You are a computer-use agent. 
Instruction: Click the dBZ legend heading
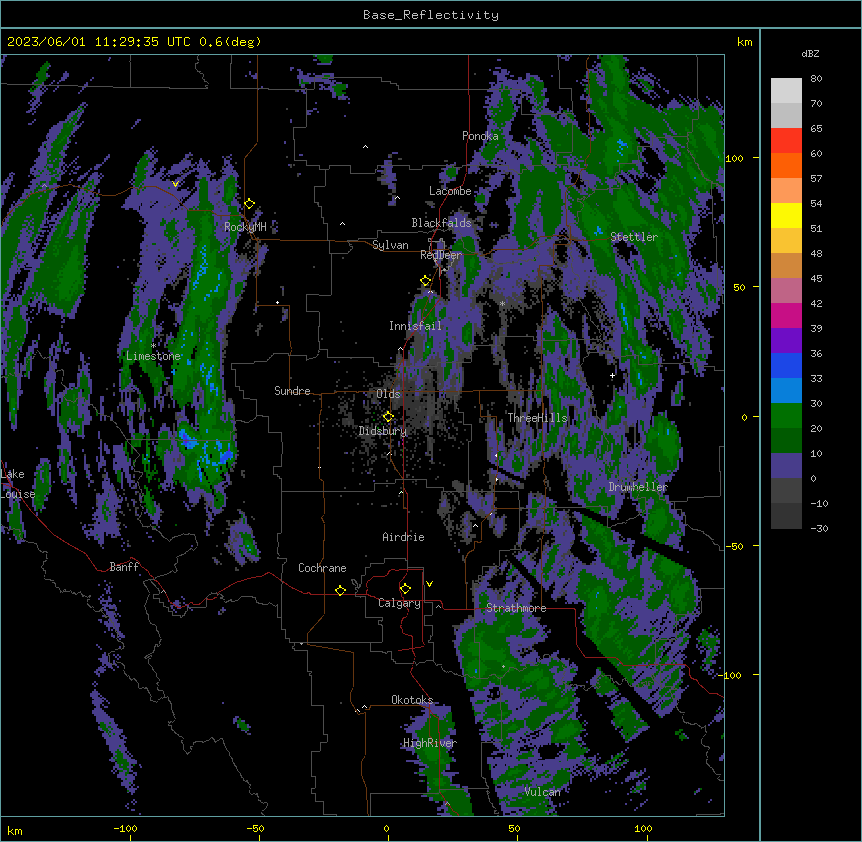coord(810,53)
